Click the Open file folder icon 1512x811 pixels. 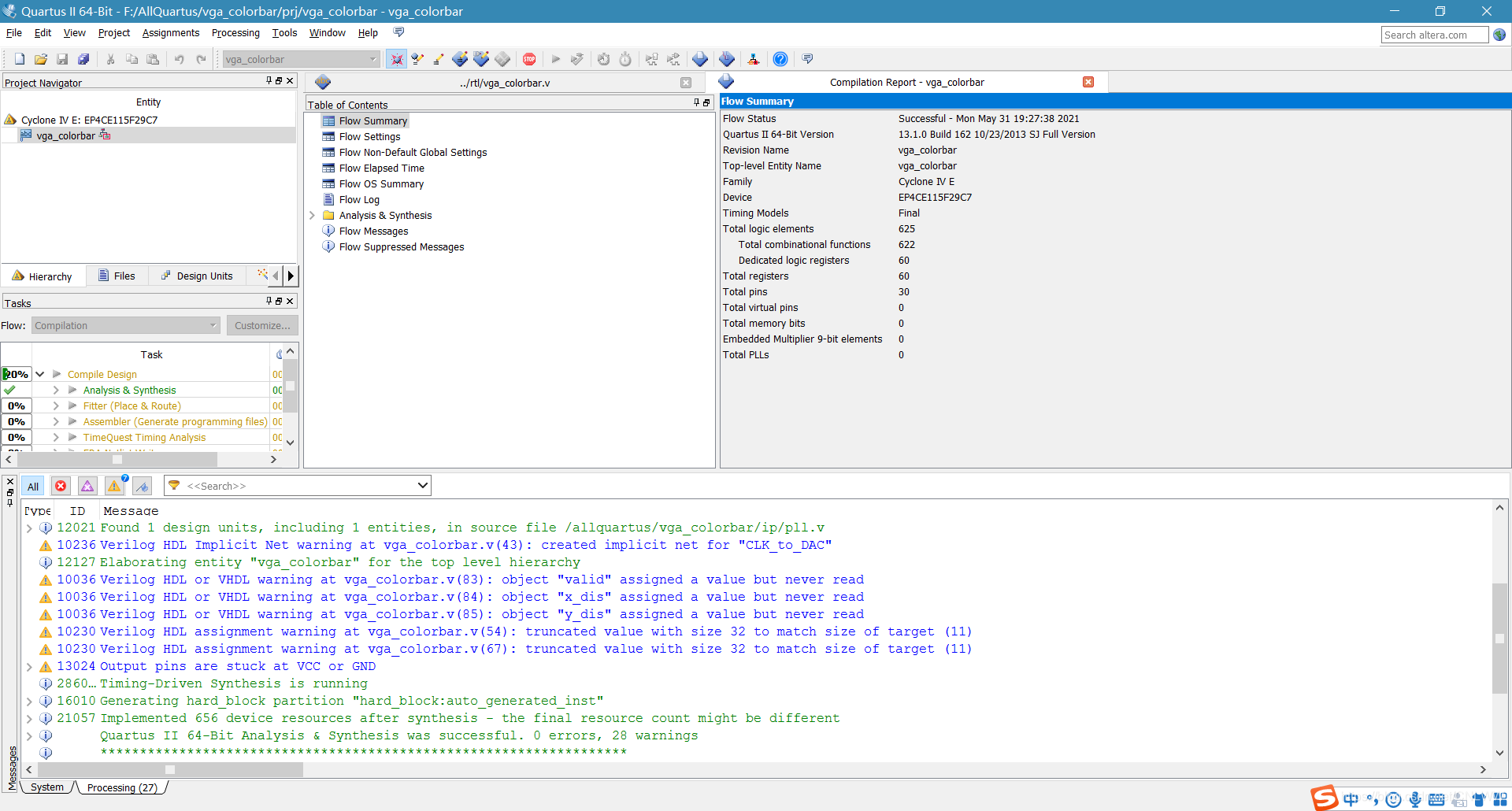[x=41, y=59]
